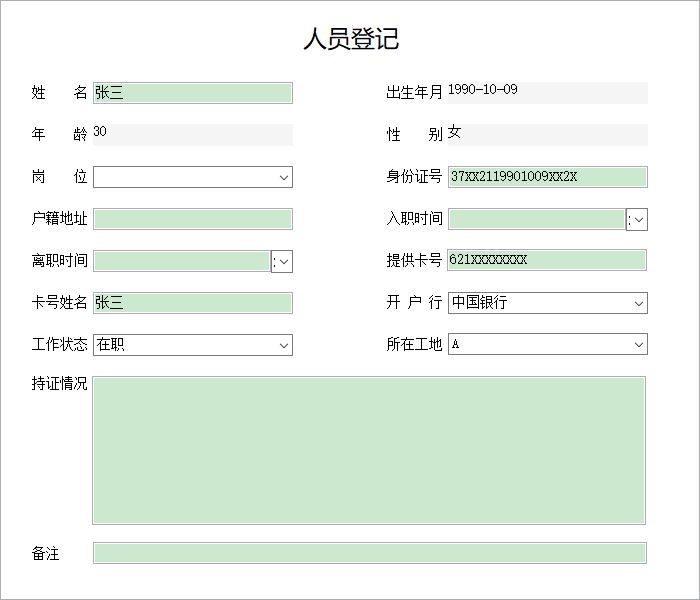Click the 性别 field showing 女
Screen dimensions: 700x600
[x=548, y=135]
